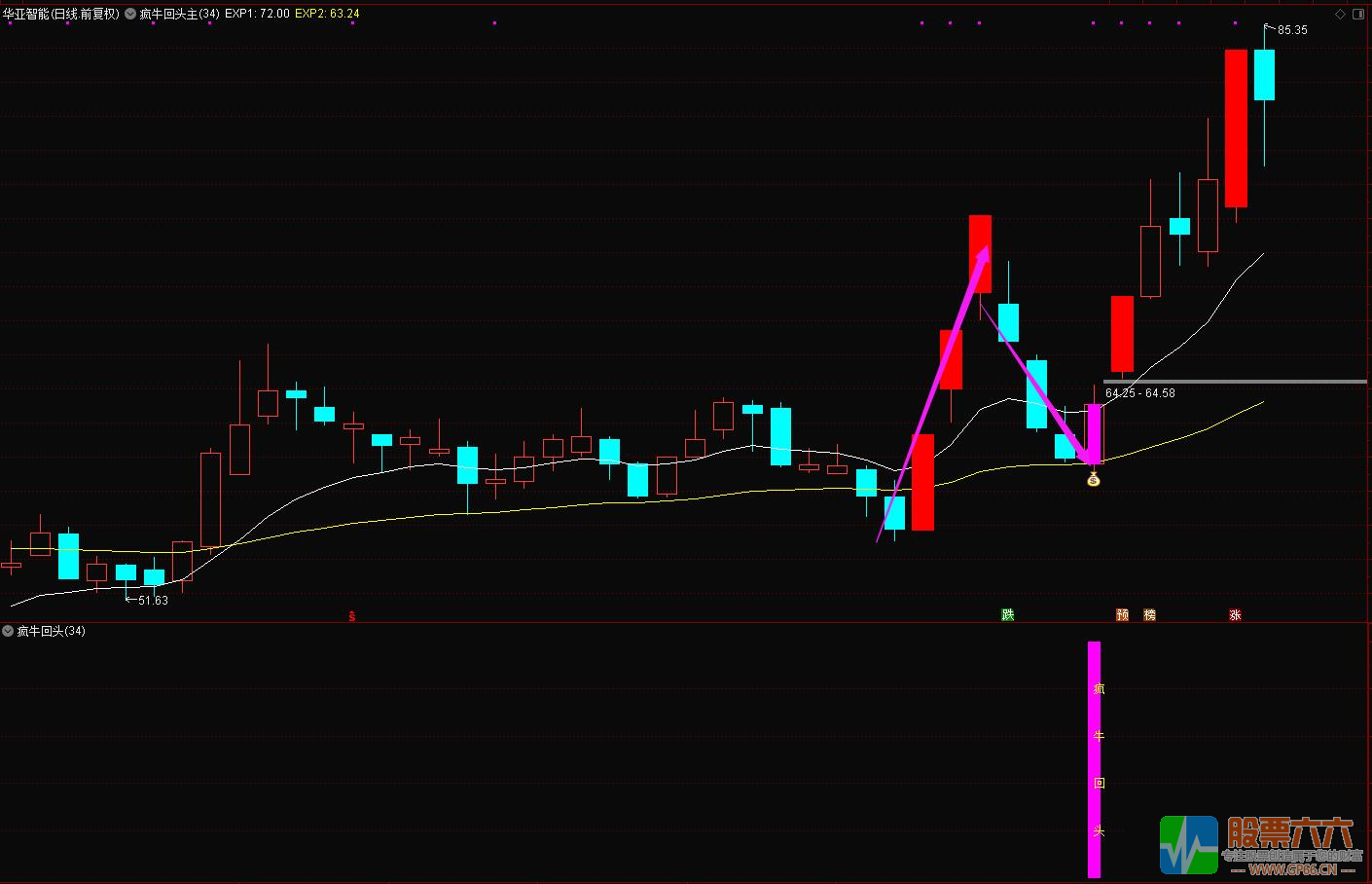Select the magenta candlestick at pullback bottom
This screenshot has height=884, width=1372.
click(1094, 434)
